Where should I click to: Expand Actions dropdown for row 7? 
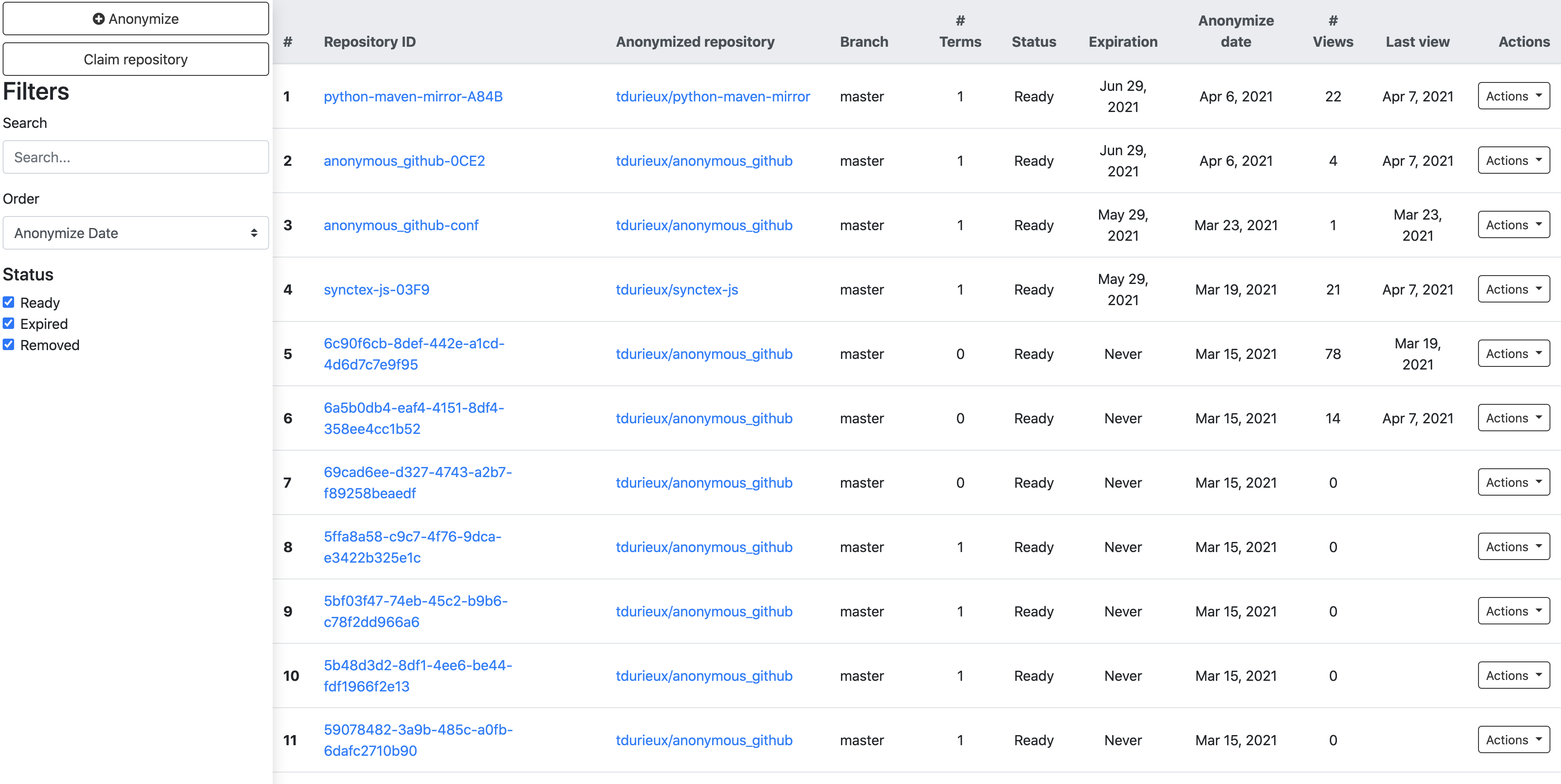(x=1514, y=482)
